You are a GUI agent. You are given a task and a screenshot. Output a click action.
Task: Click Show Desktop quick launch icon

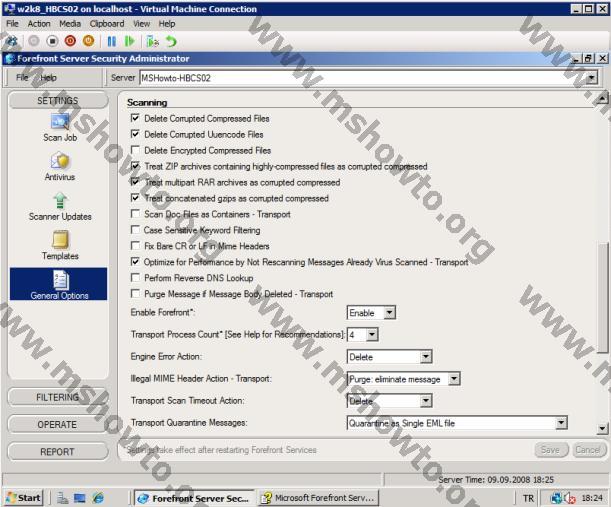80,498
